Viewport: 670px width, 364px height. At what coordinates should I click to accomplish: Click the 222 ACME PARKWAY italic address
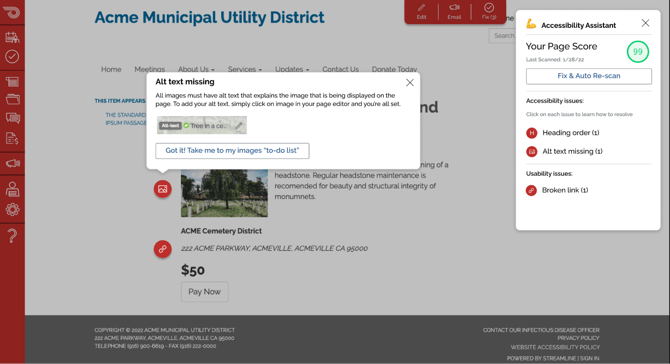[x=274, y=249]
